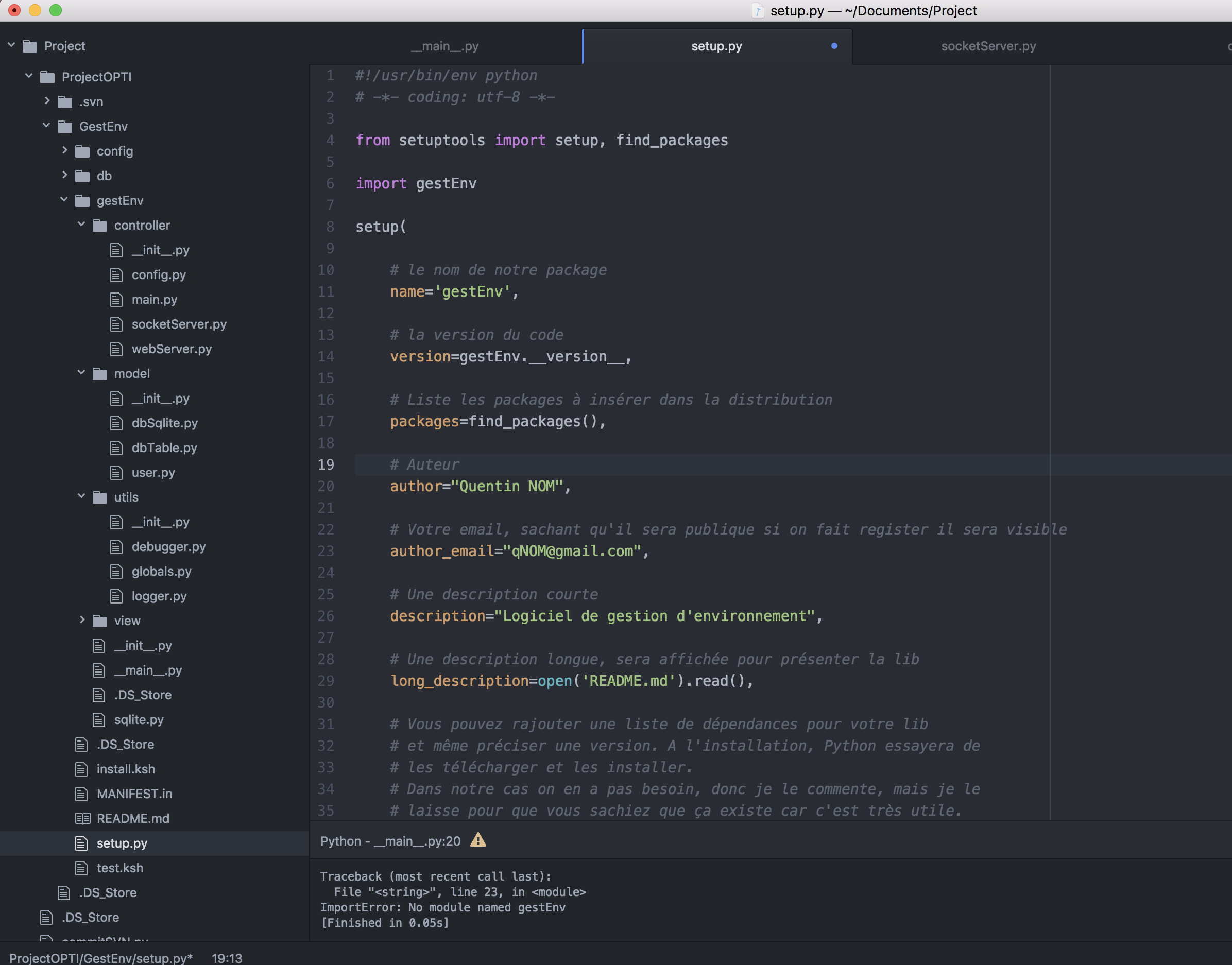Click the model folder icon
The image size is (1232, 965).
100,373
